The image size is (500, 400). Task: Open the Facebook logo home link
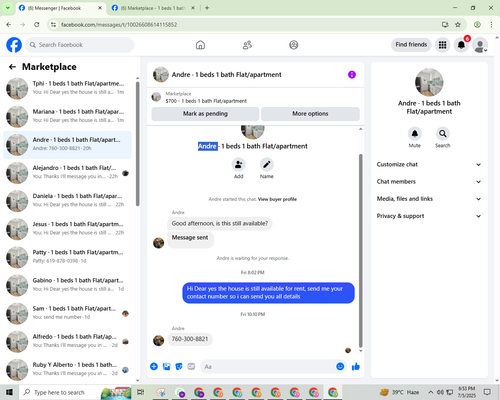pos(14,45)
